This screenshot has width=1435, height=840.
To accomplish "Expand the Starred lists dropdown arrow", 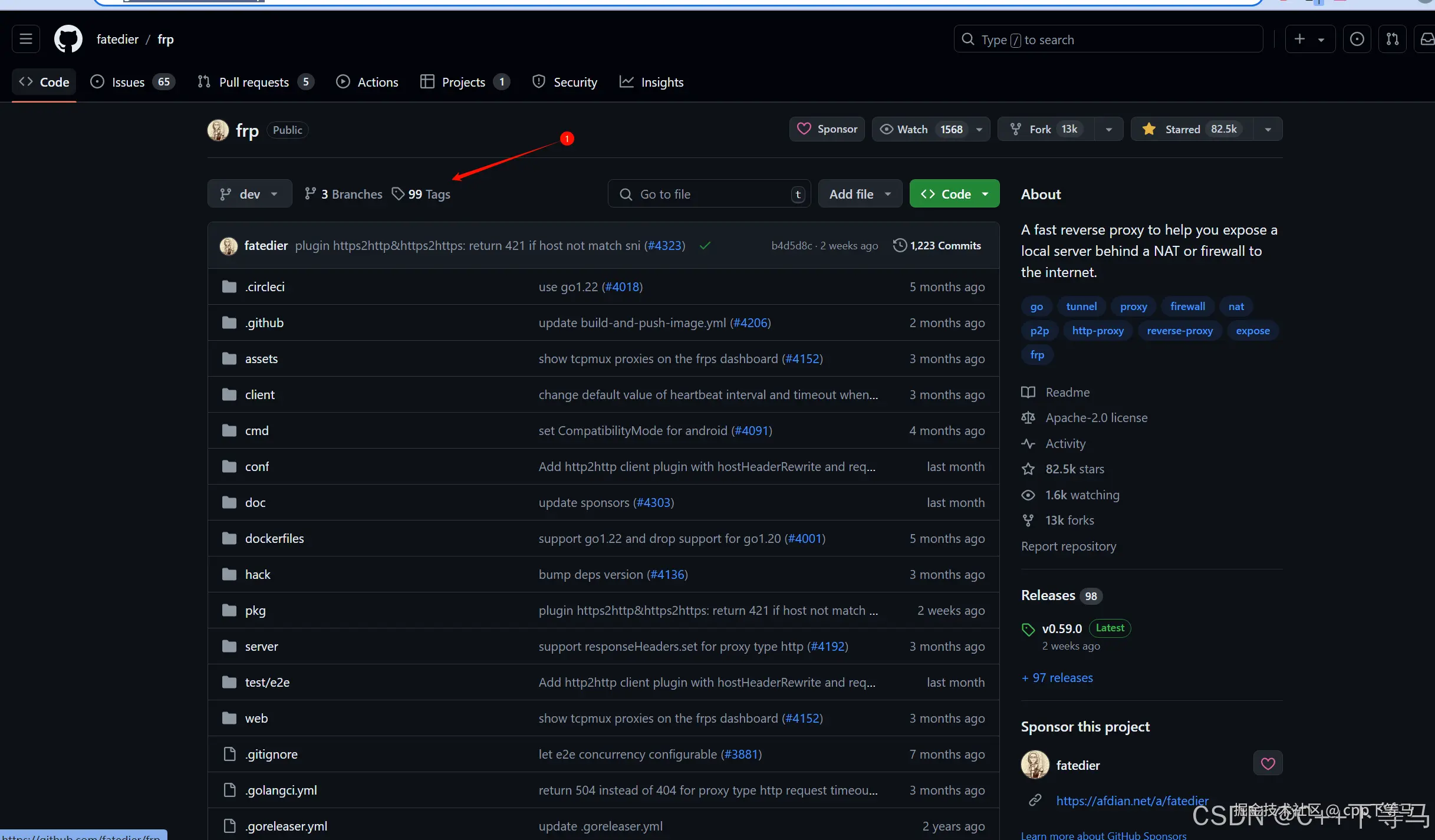I will click(x=1268, y=129).
